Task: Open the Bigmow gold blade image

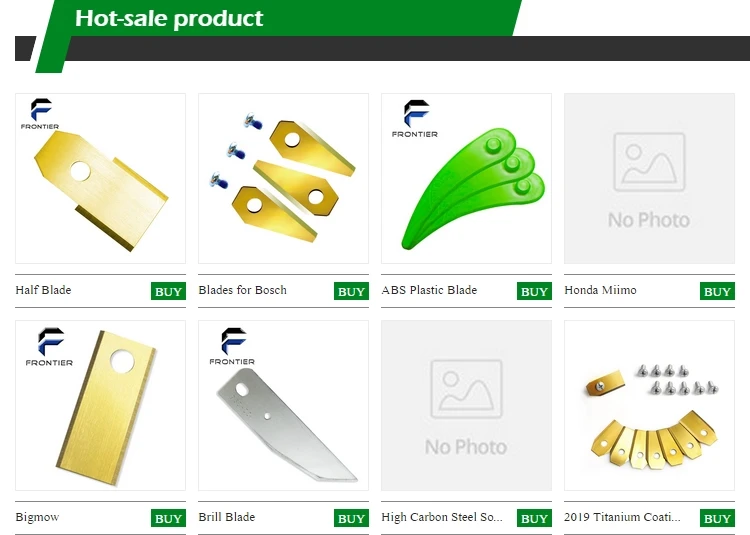Action: pos(100,405)
